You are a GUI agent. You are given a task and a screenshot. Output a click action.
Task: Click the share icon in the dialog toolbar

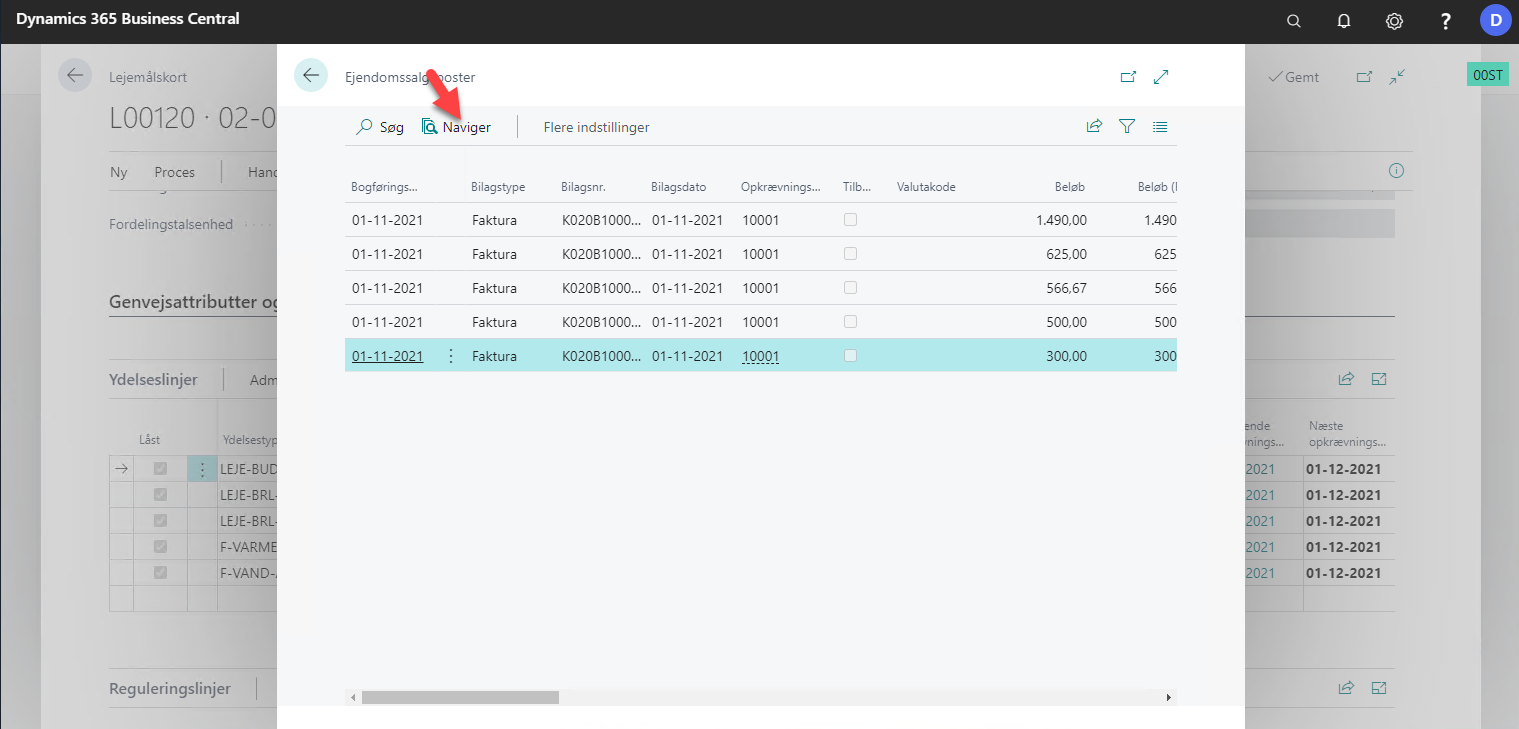tap(1094, 126)
